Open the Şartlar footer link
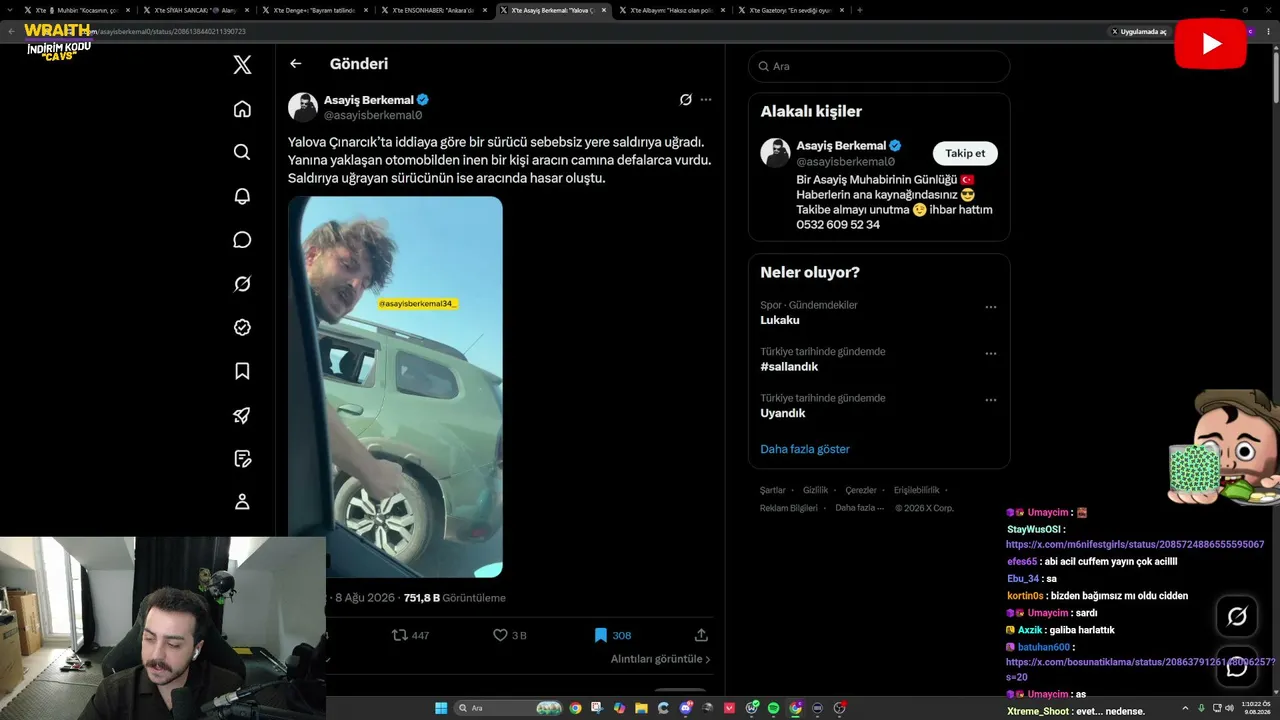Image resolution: width=1280 pixels, height=720 pixels. coord(772,490)
